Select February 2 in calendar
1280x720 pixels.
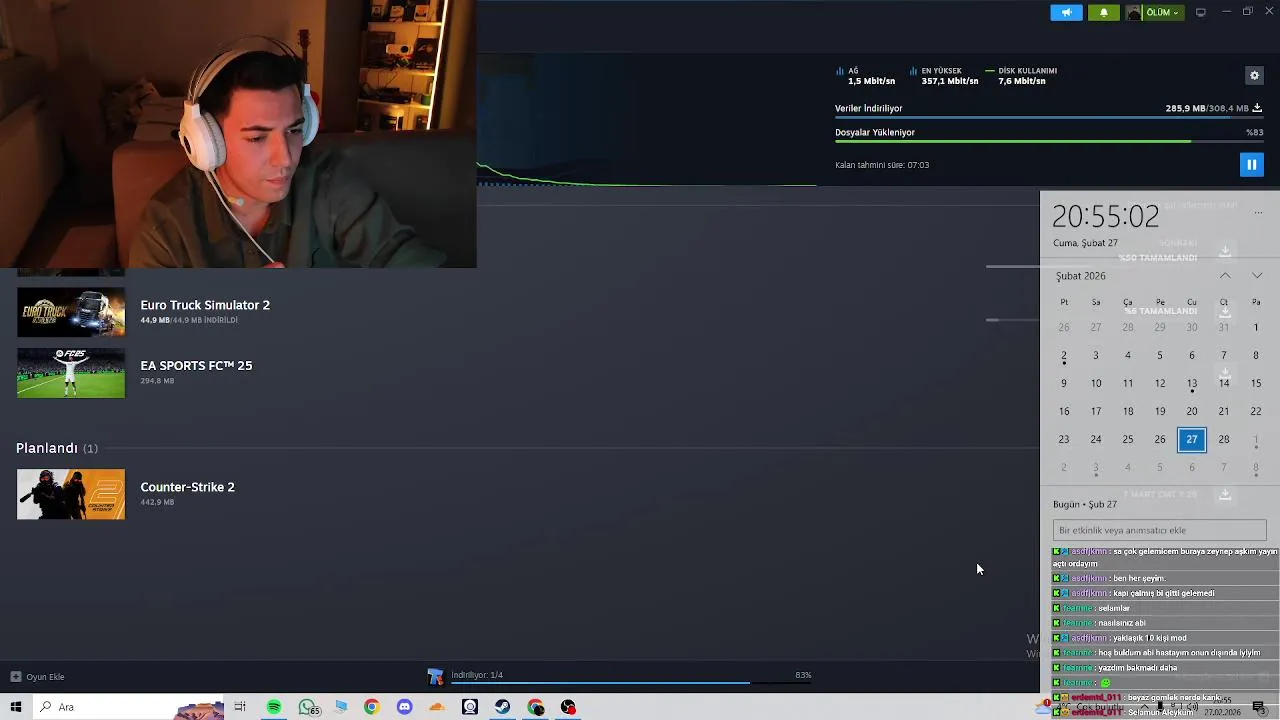coord(1064,355)
